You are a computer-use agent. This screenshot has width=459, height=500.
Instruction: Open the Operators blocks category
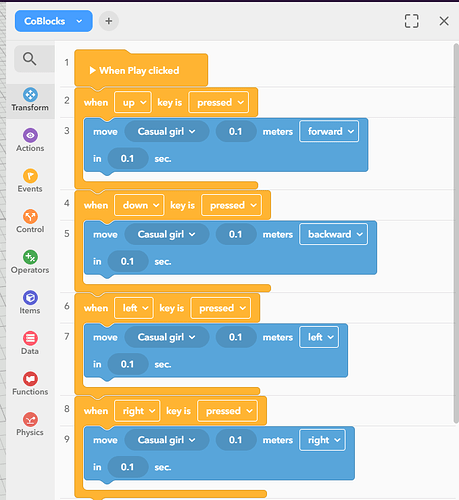click(30, 263)
